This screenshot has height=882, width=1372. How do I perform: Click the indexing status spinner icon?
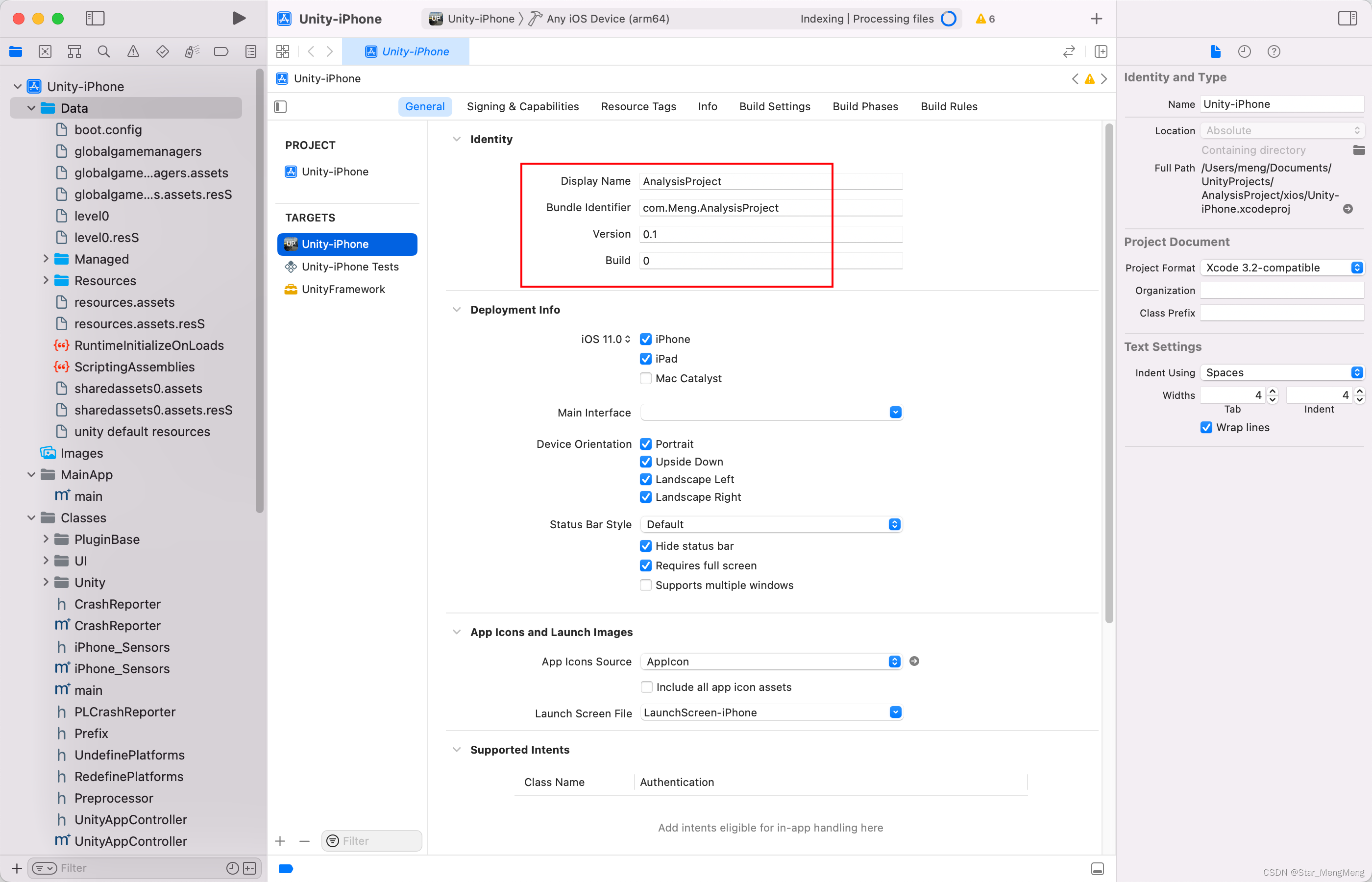click(x=952, y=18)
